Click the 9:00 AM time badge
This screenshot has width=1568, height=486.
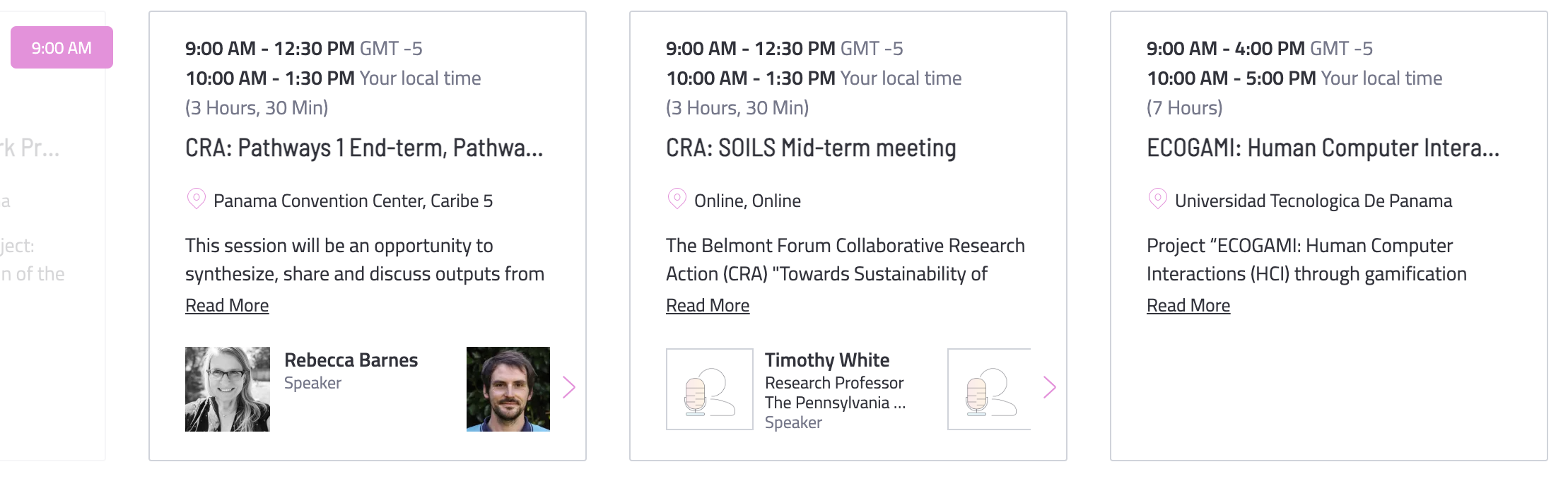[x=62, y=47]
